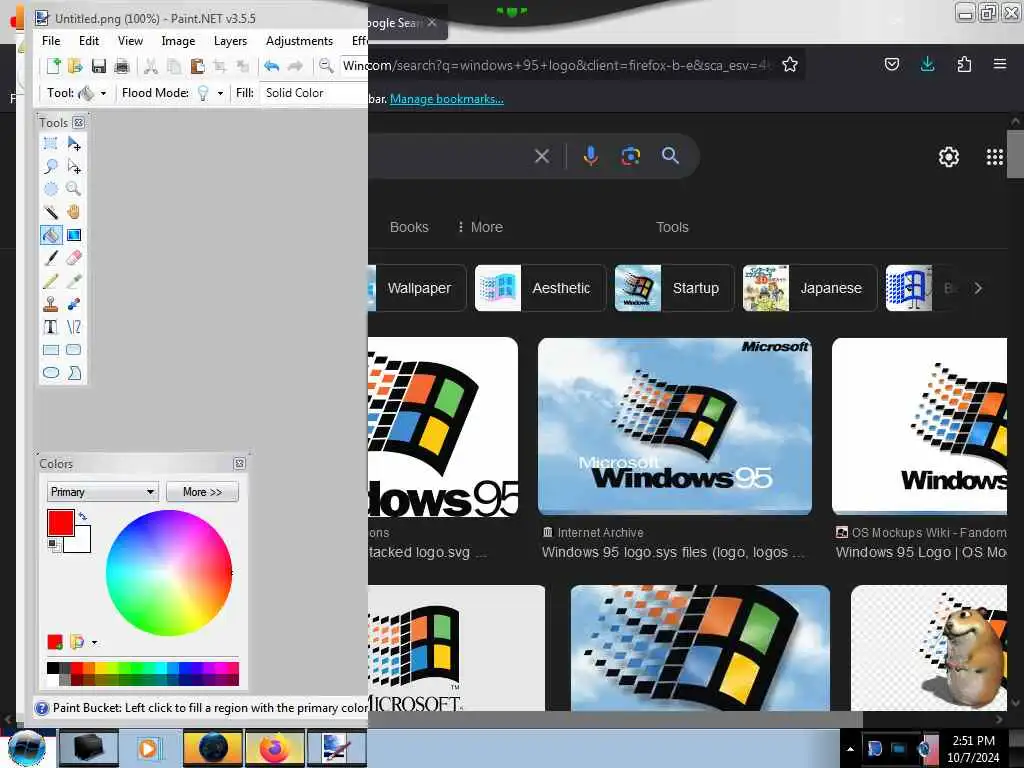Select the Rectangle Select tool
Screen dimensions: 1024x768
[x=50, y=143]
